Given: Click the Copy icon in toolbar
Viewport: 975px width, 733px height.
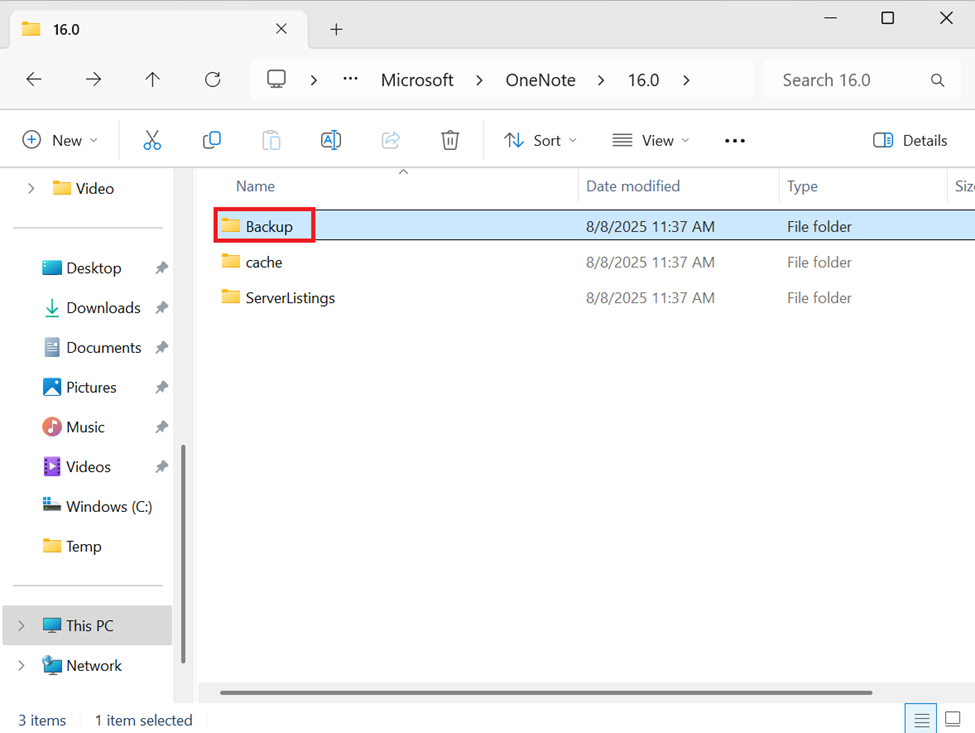Looking at the screenshot, I should [x=211, y=141].
